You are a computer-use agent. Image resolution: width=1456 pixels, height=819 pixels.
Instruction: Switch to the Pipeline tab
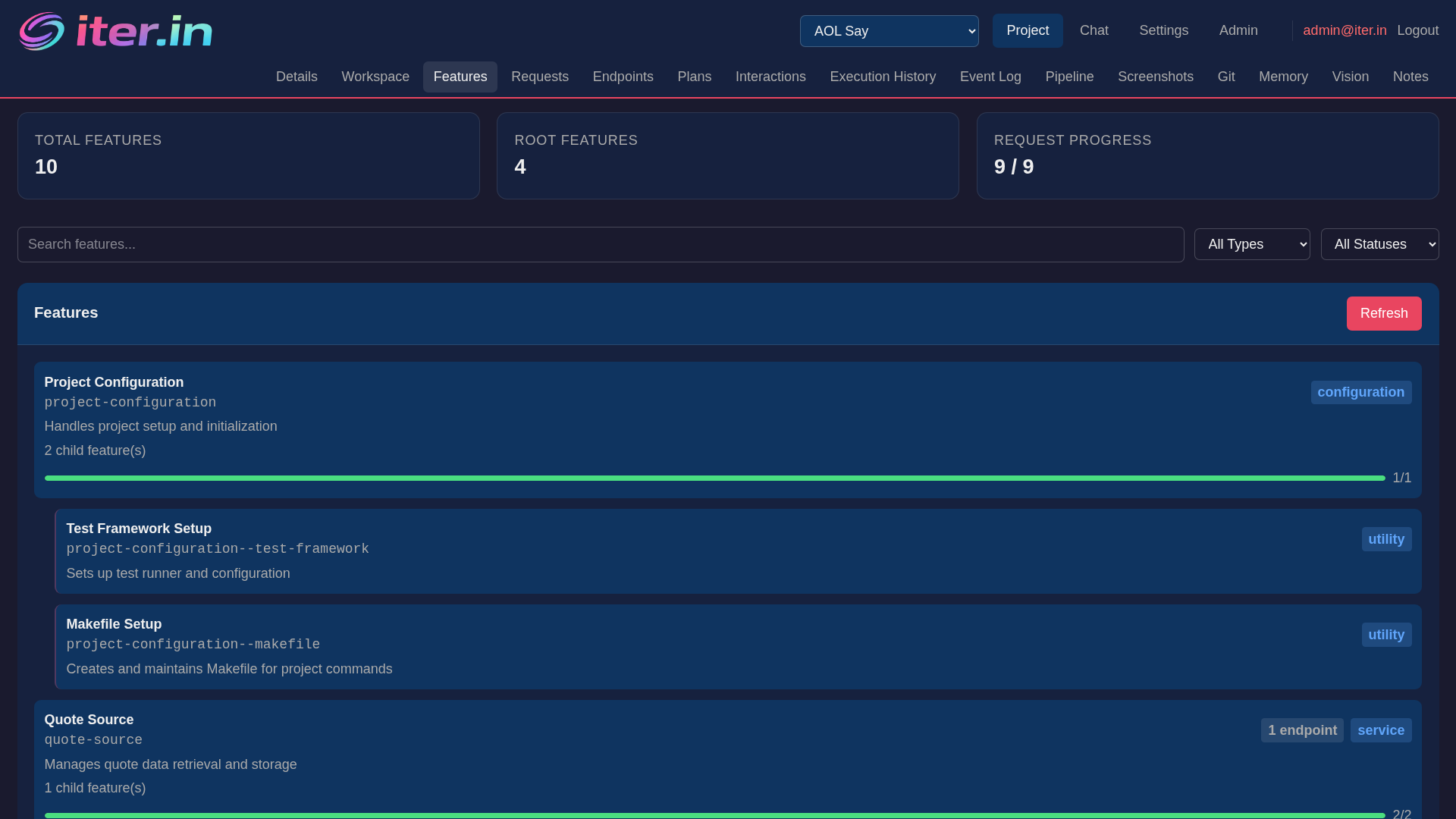(x=1068, y=77)
